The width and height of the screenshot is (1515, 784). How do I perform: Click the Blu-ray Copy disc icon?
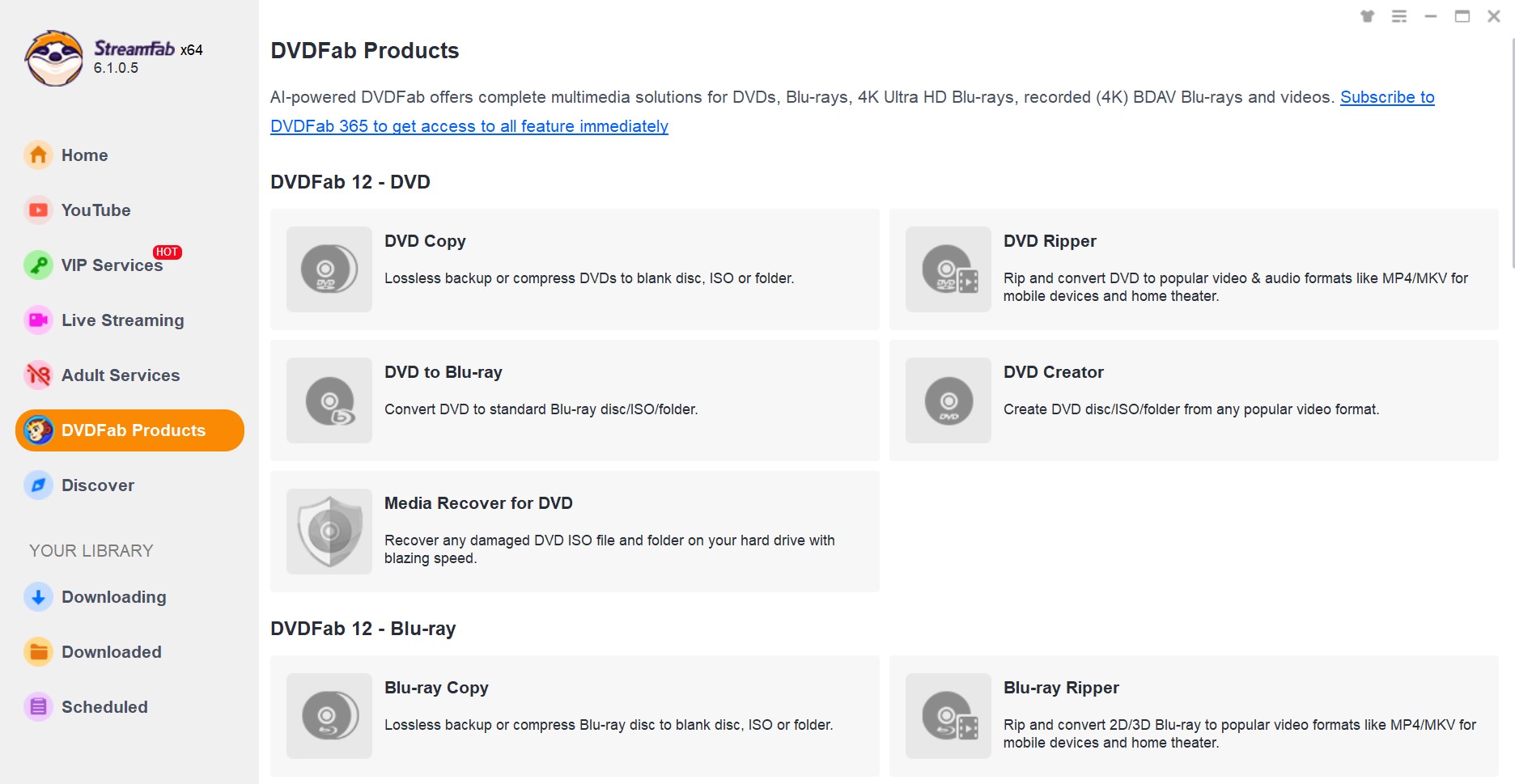pos(329,716)
